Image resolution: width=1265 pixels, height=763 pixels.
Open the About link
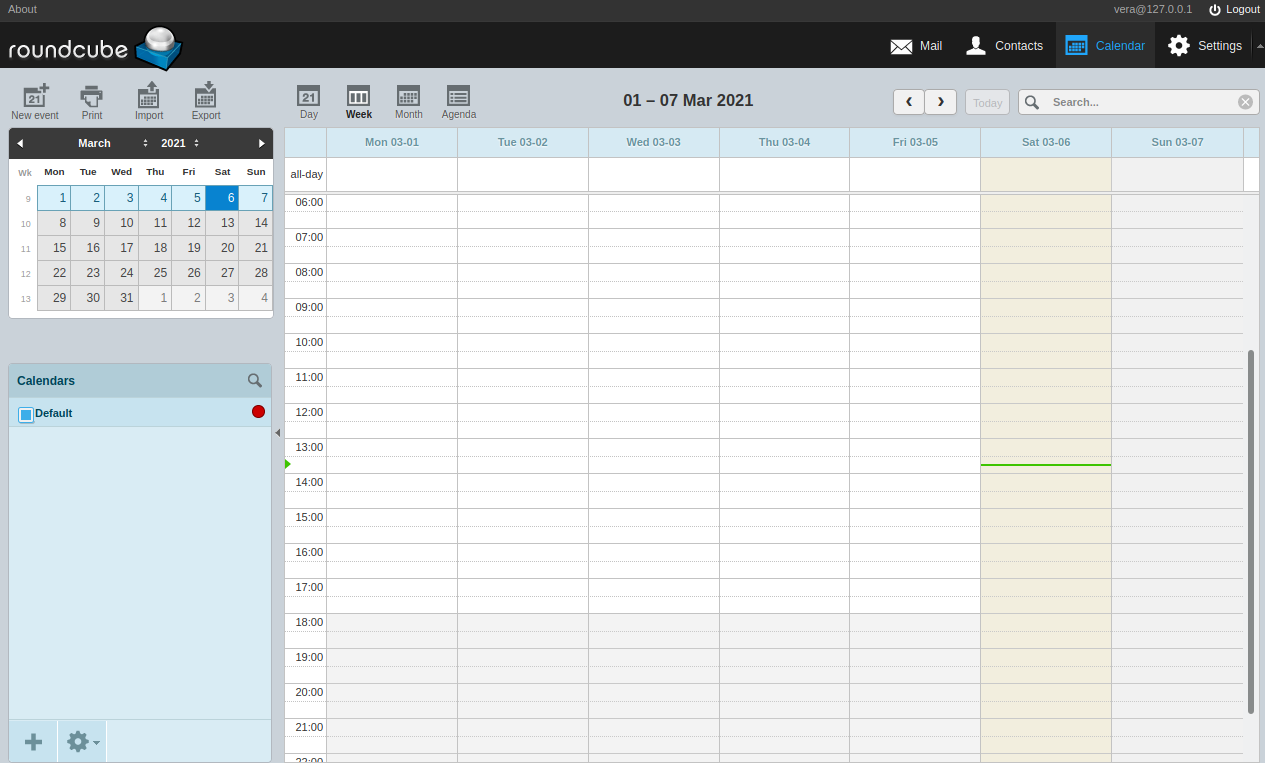click(x=22, y=9)
